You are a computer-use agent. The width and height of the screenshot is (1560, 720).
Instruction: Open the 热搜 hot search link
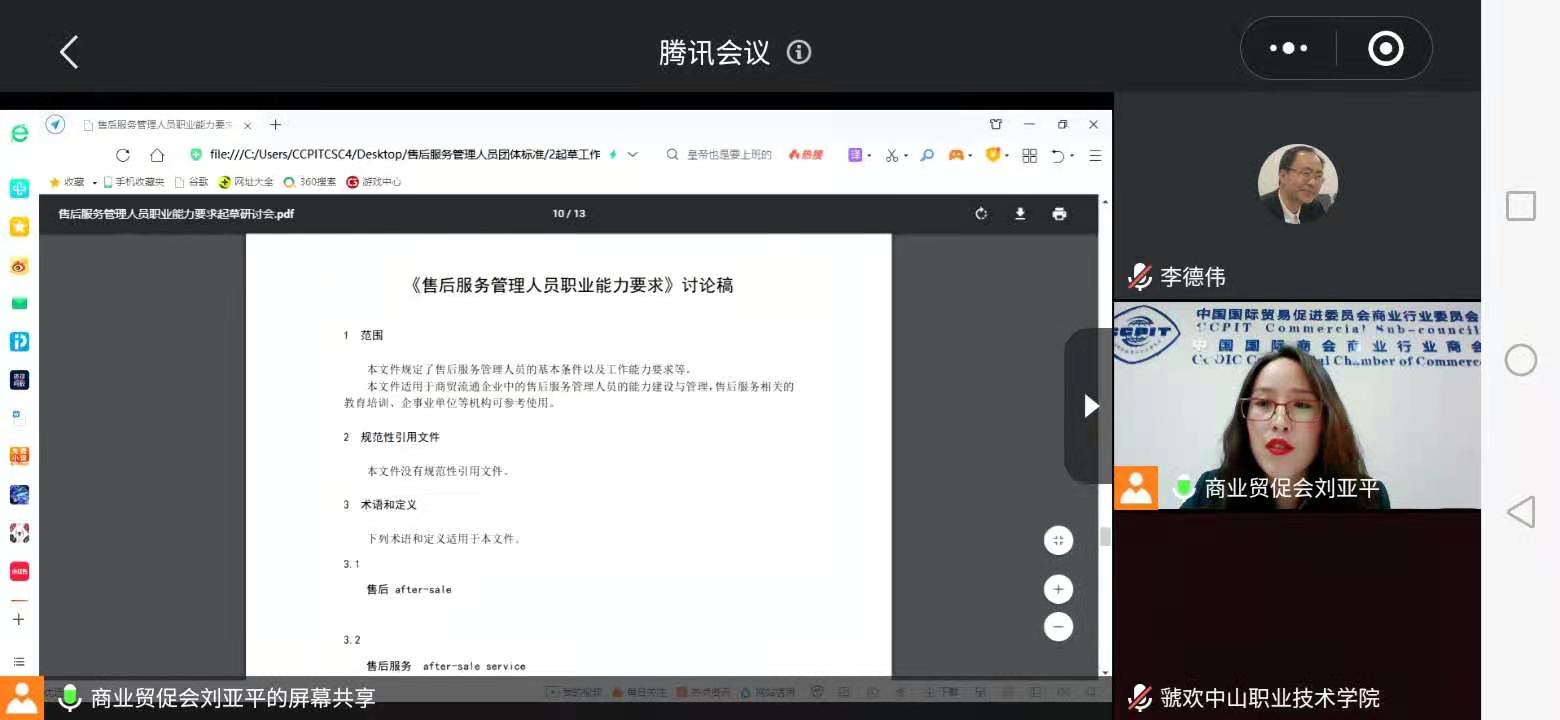point(806,155)
